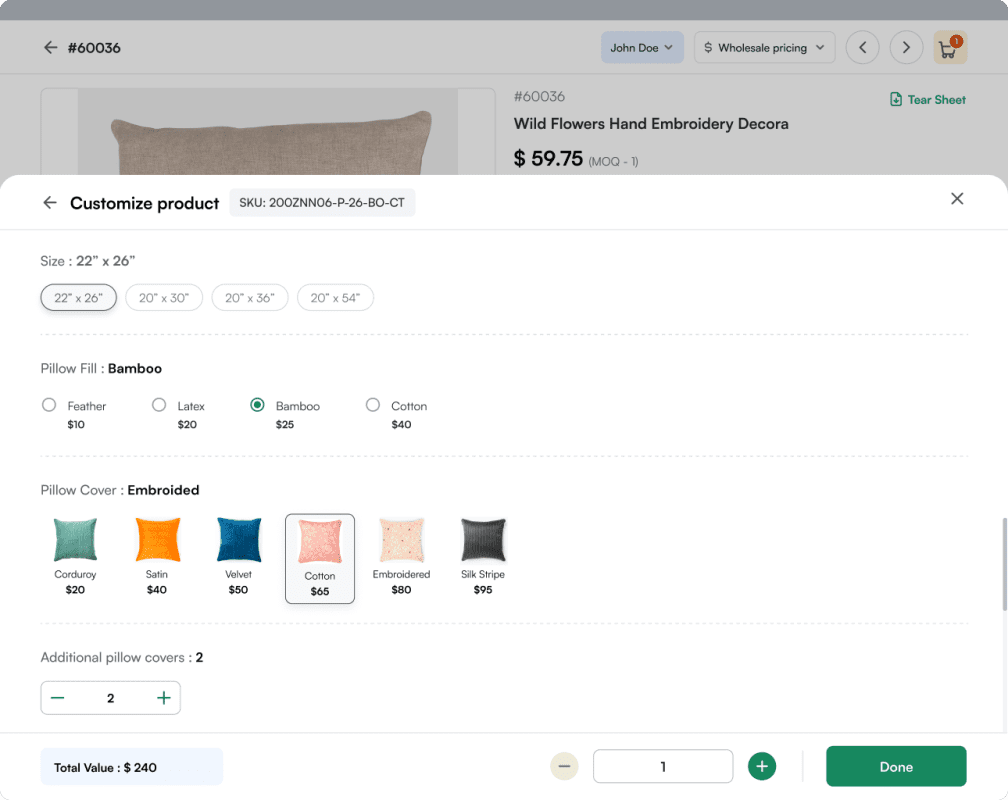Click the Tear Sheet download icon
1008x800 pixels.
pos(897,99)
